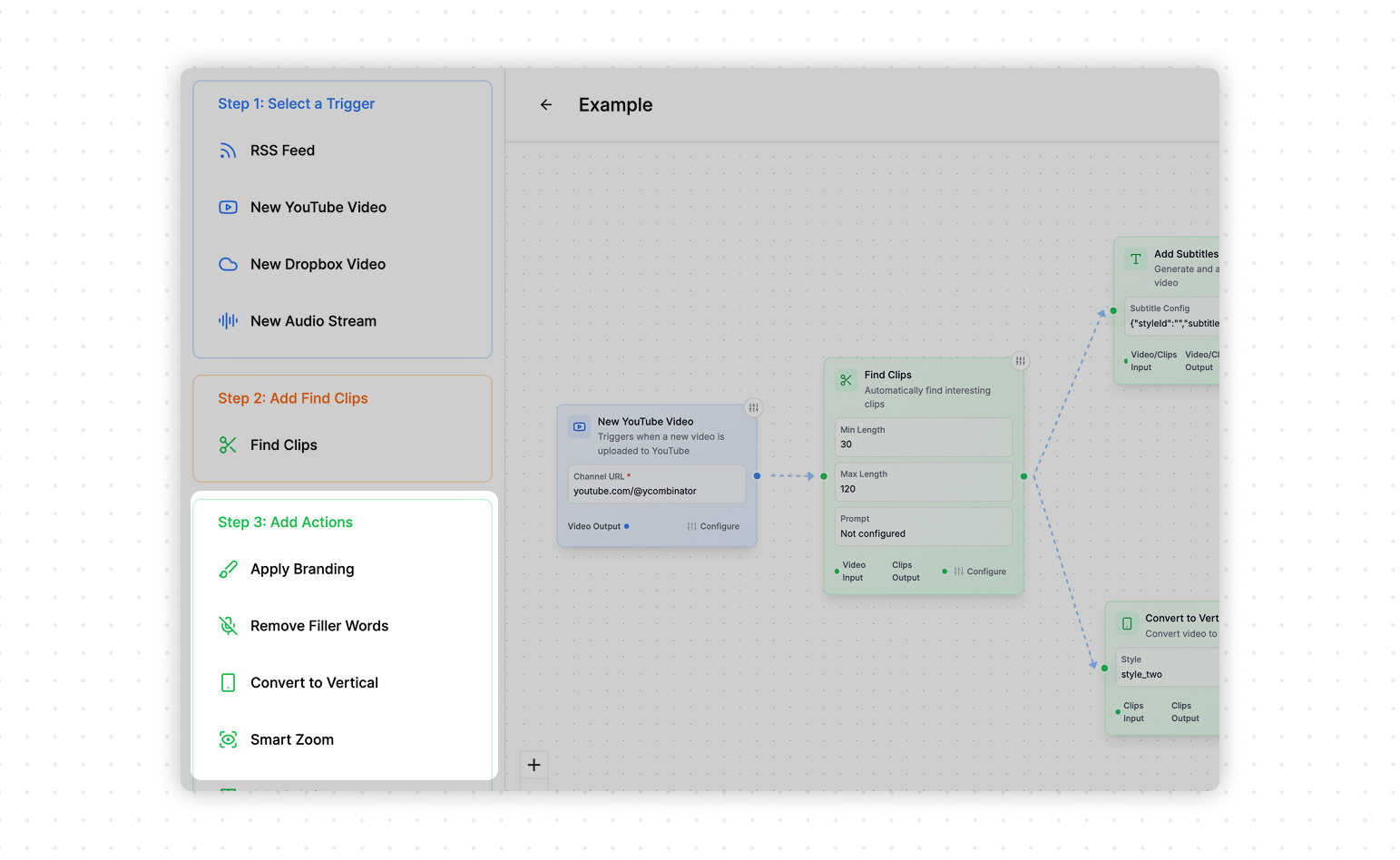Click Convert to Vertical node input connector
This screenshot has height=860, width=1400.
tap(1104, 669)
